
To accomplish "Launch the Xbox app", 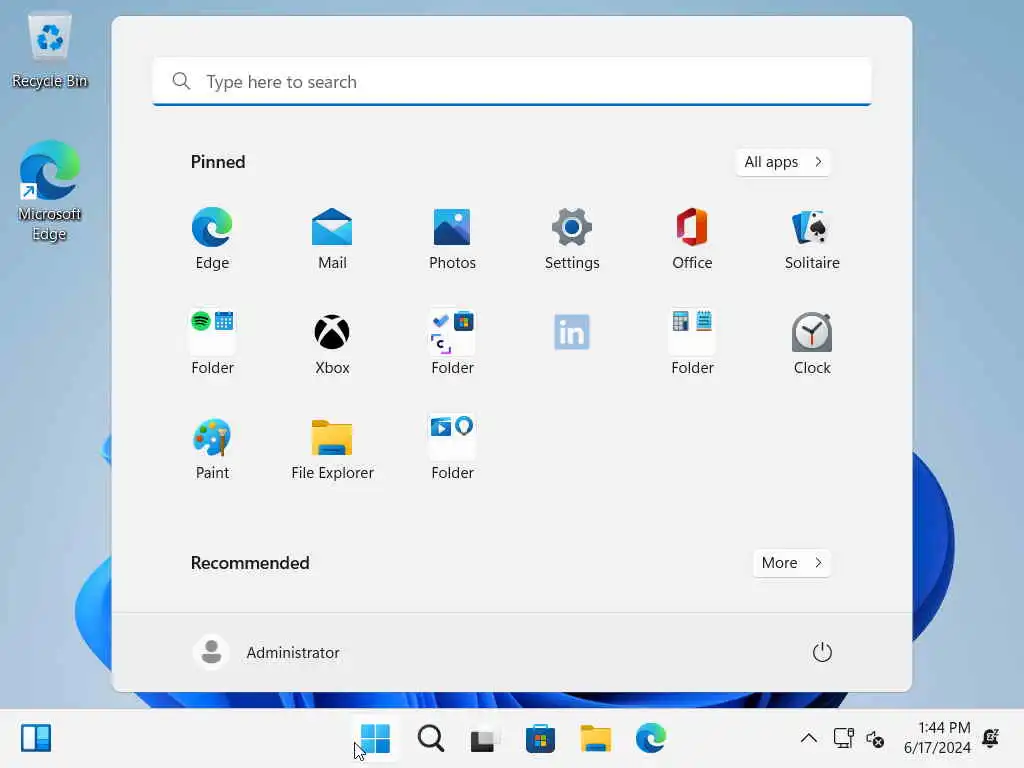I will click(332, 344).
